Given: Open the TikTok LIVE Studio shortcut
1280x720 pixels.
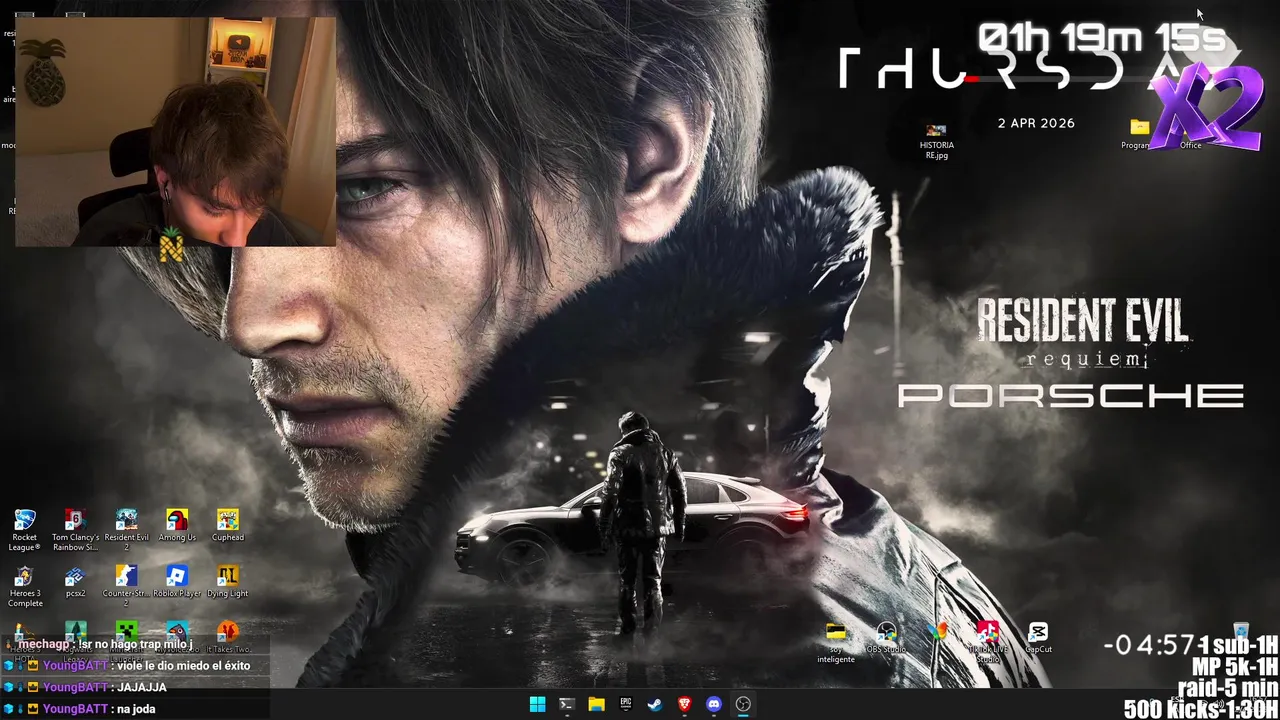Looking at the screenshot, I should pos(988,643).
